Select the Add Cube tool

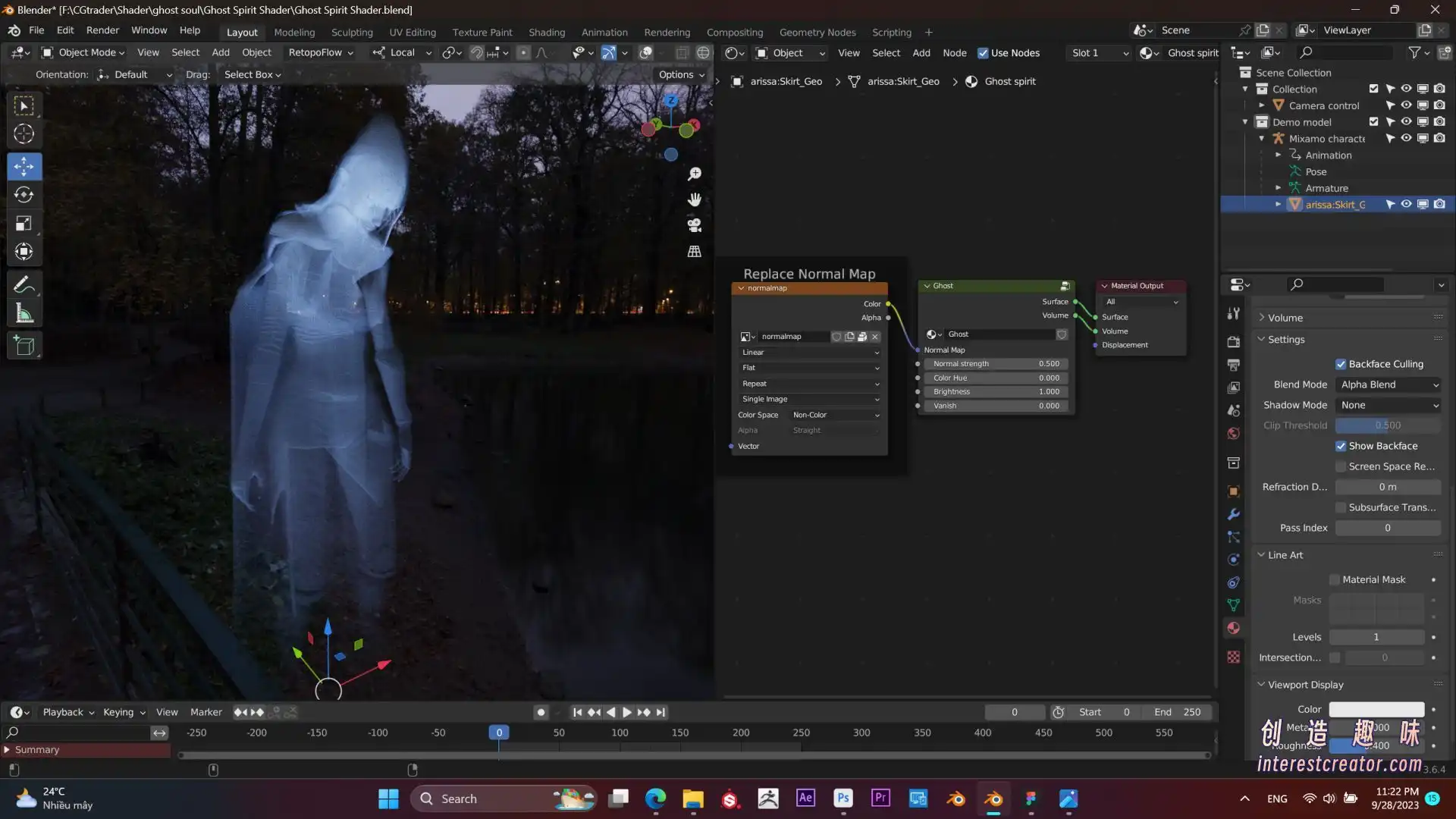click(x=24, y=347)
